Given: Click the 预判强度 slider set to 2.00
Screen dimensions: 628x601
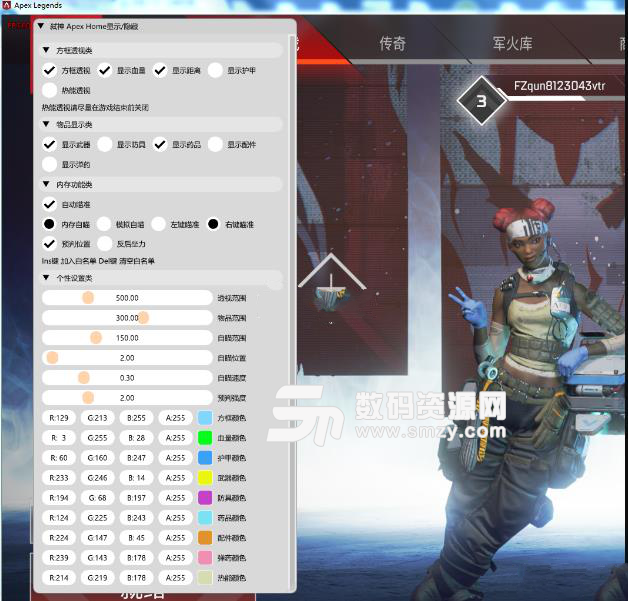Looking at the screenshot, I should coord(127,398).
